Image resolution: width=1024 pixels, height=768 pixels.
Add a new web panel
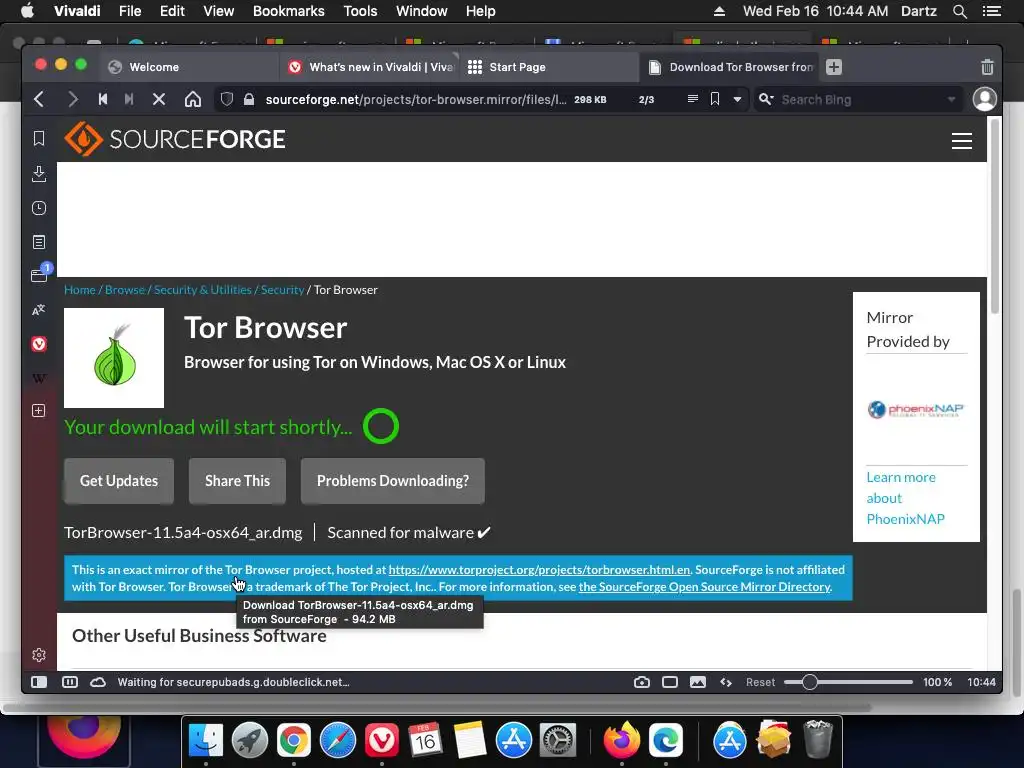39,410
